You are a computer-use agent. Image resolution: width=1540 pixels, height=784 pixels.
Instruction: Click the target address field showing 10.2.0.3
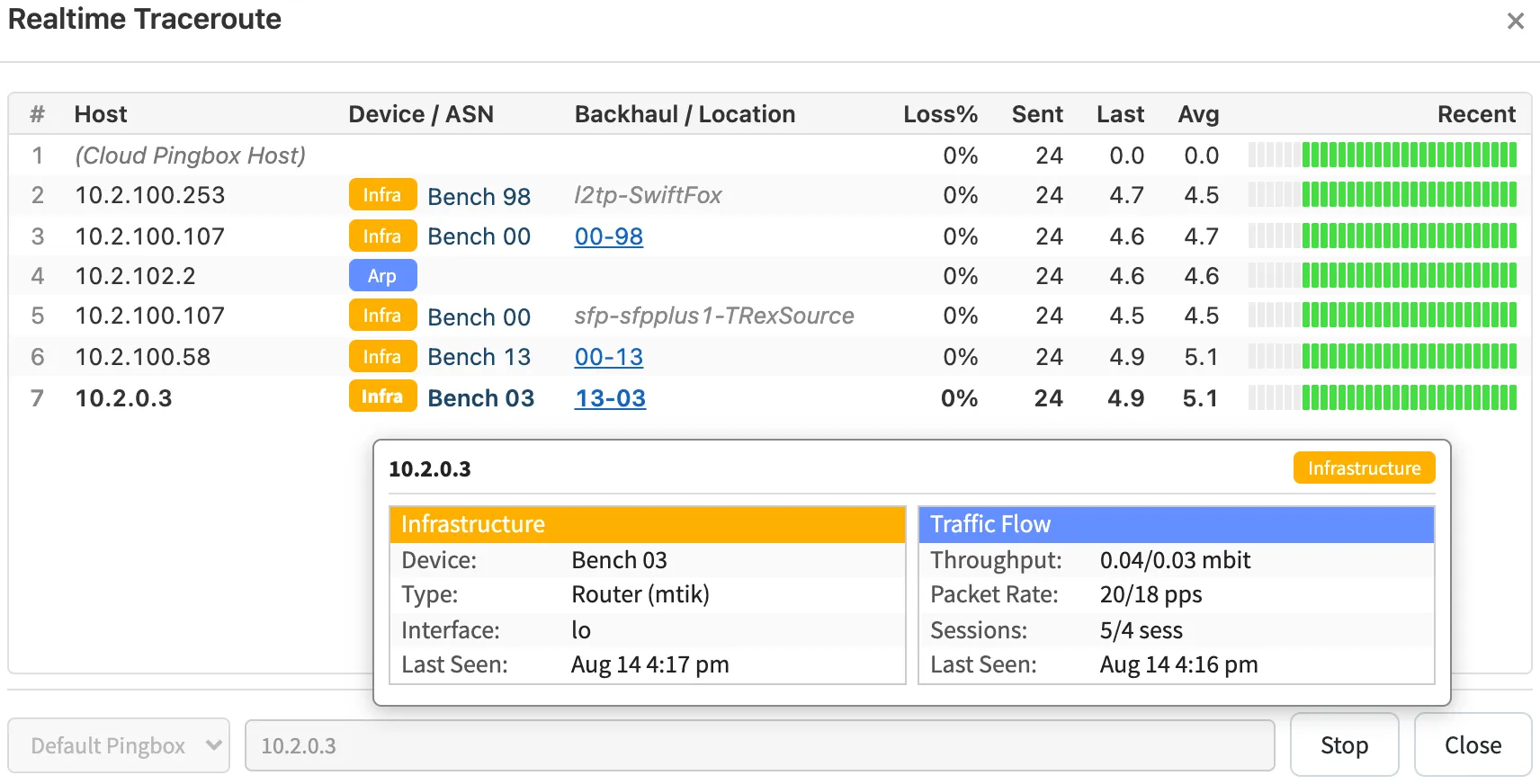pyautogui.click(x=760, y=745)
